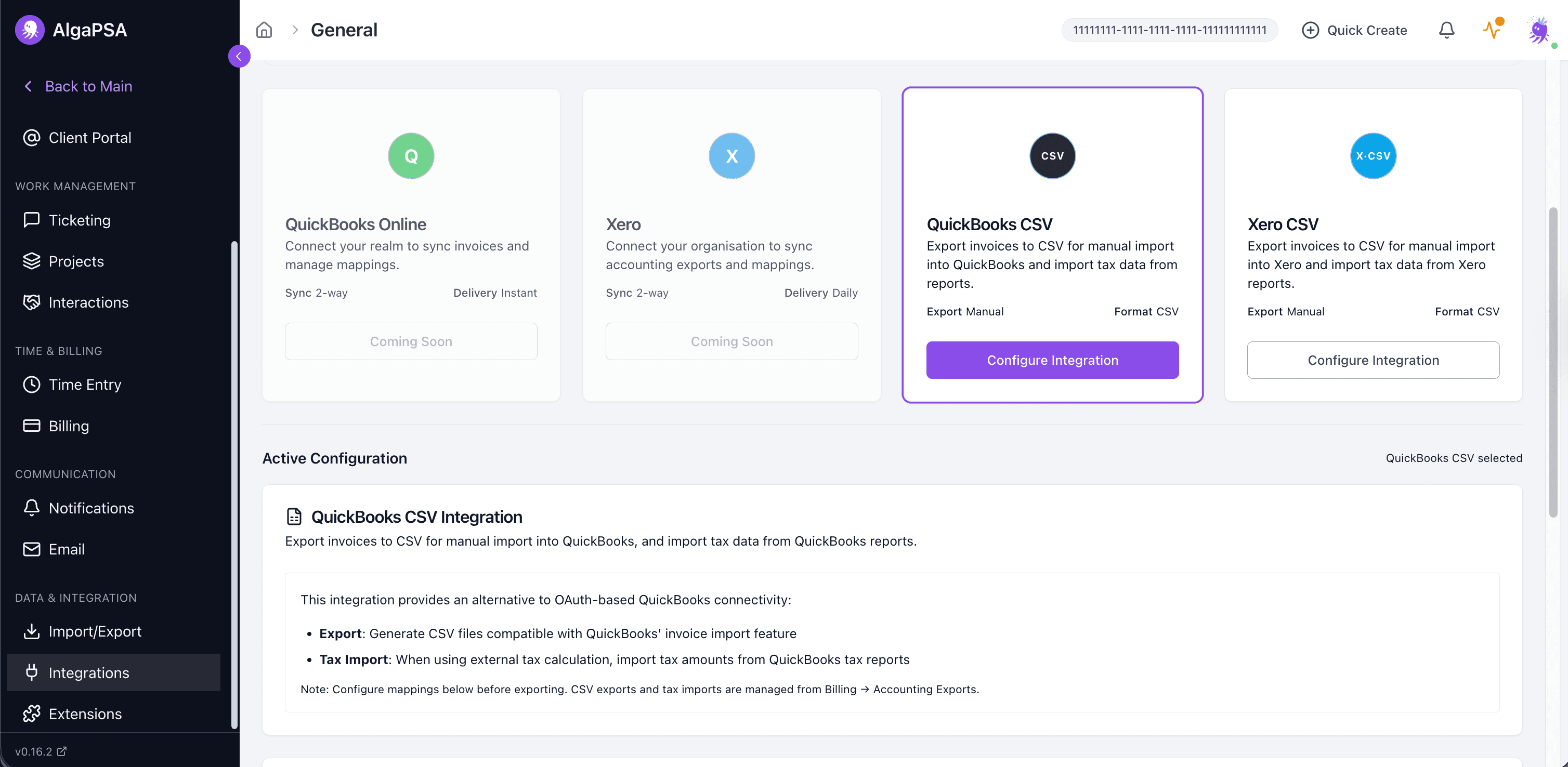Click the QuickBooks CSV round icon
Screen dimensions: 1568x767
[1052, 156]
